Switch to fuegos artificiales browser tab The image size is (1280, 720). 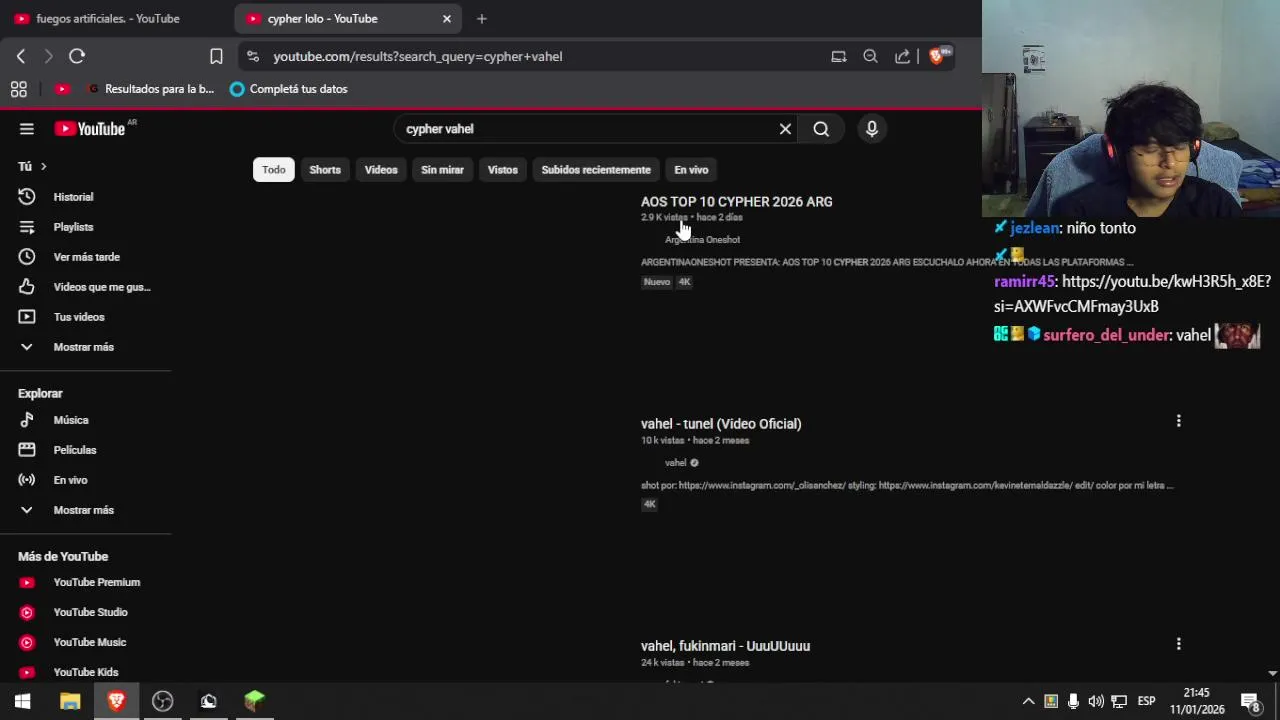108,19
